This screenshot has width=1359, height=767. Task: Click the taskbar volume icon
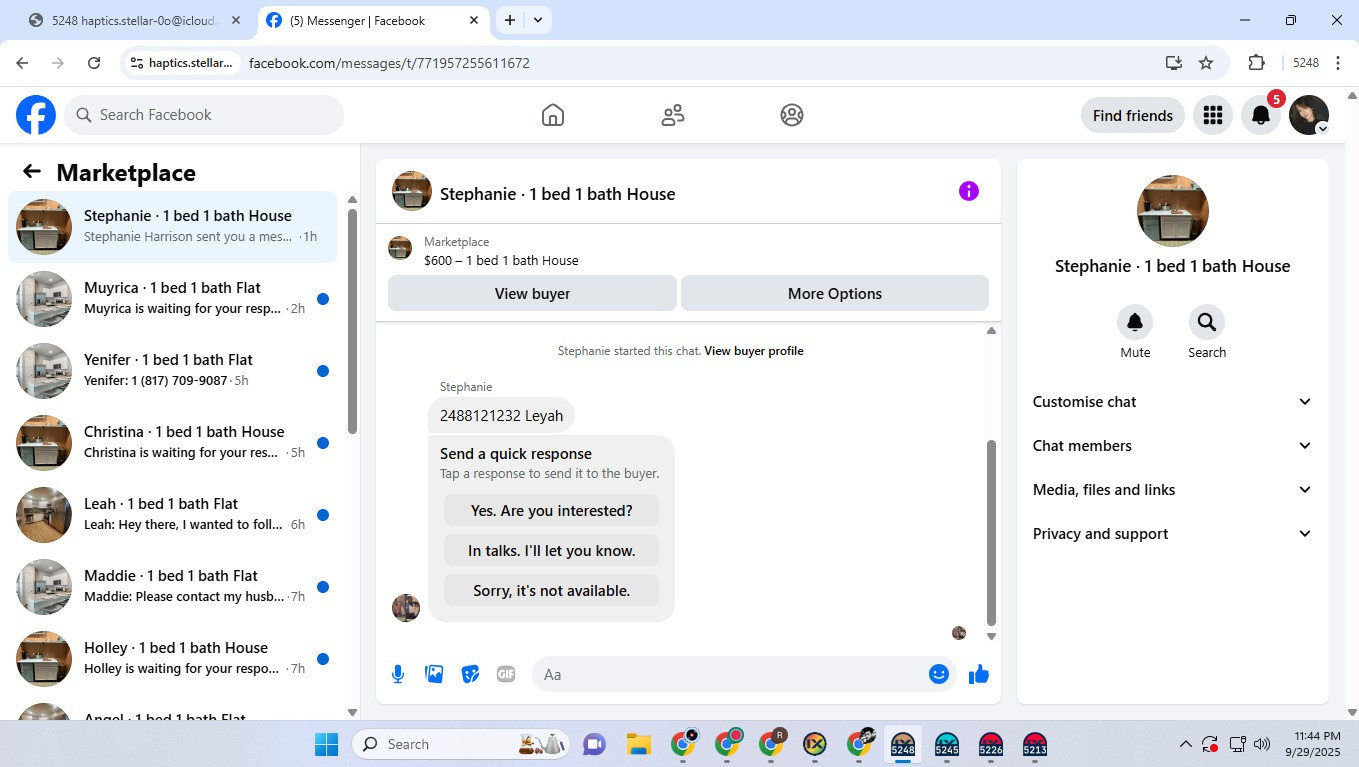1262,744
